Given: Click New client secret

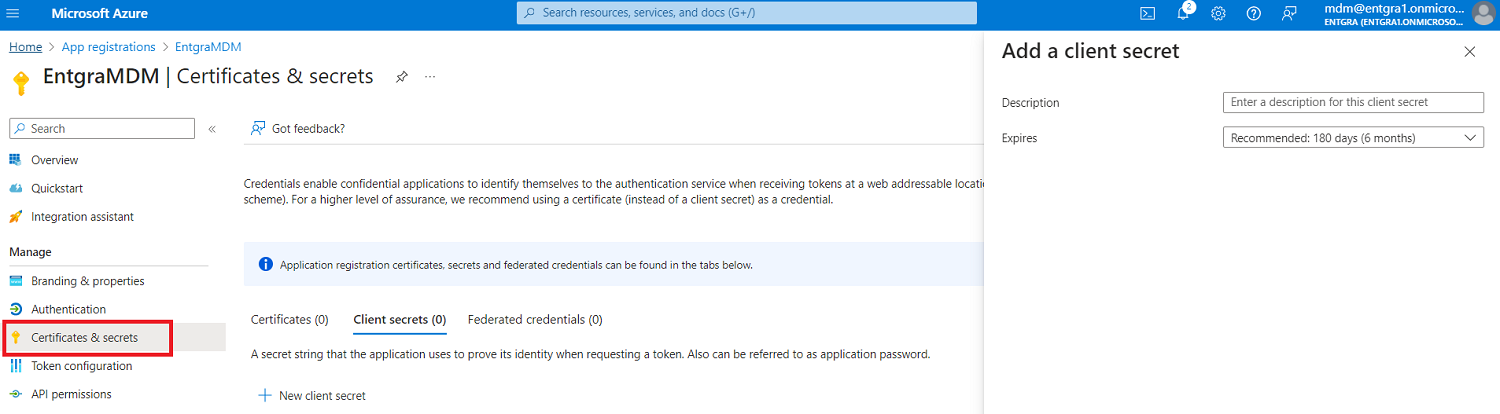Looking at the screenshot, I should [312, 396].
